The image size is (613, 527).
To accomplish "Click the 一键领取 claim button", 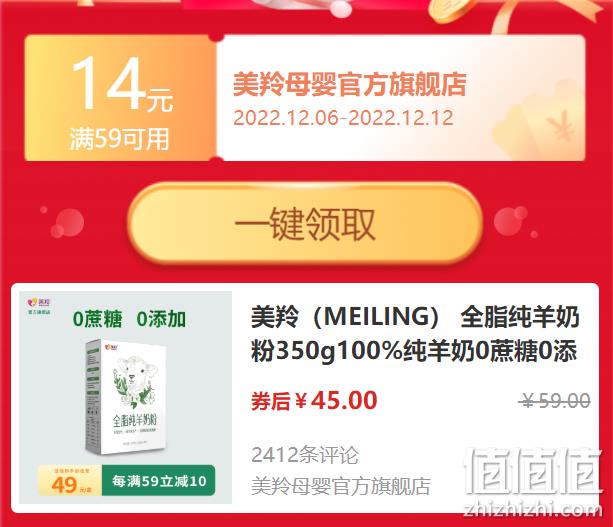I will [305, 224].
